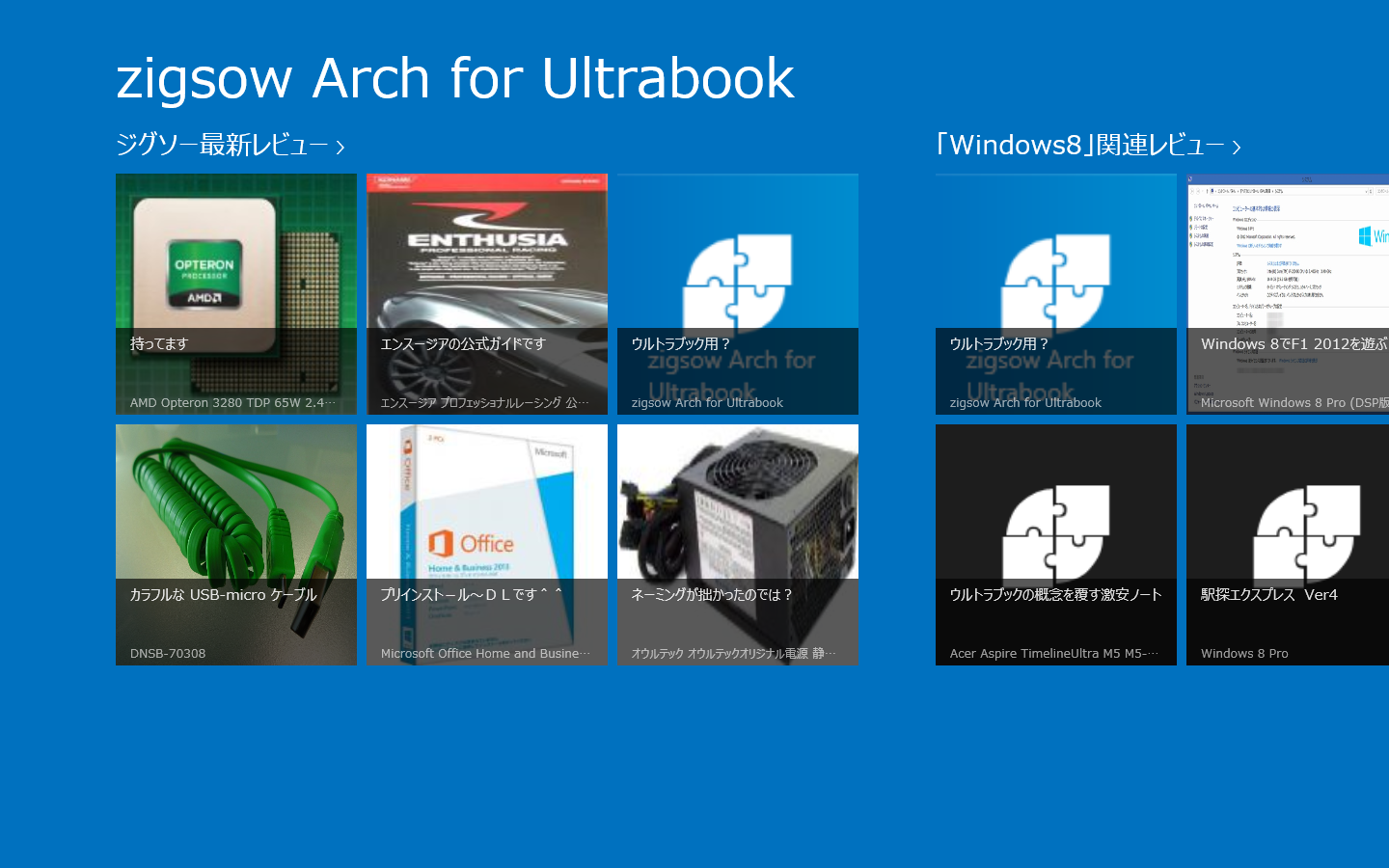The height and width of the screenshot is (868, 1389).
Task: Click the page title zigsow Arch for Ultrabook
Action: 455,78
